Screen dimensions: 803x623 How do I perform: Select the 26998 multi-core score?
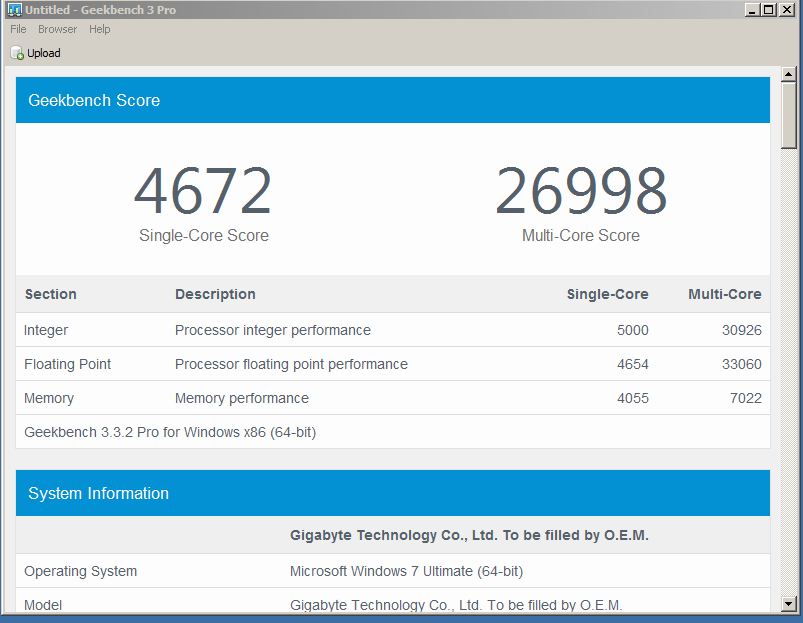tap(581, 190)
